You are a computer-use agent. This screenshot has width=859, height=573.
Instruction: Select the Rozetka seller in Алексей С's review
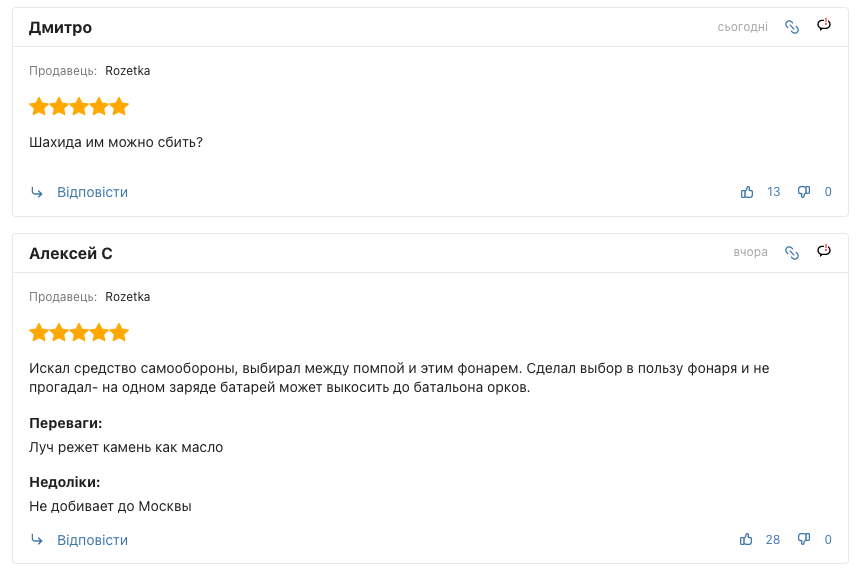pyautogui.click(x=128, y=296)
